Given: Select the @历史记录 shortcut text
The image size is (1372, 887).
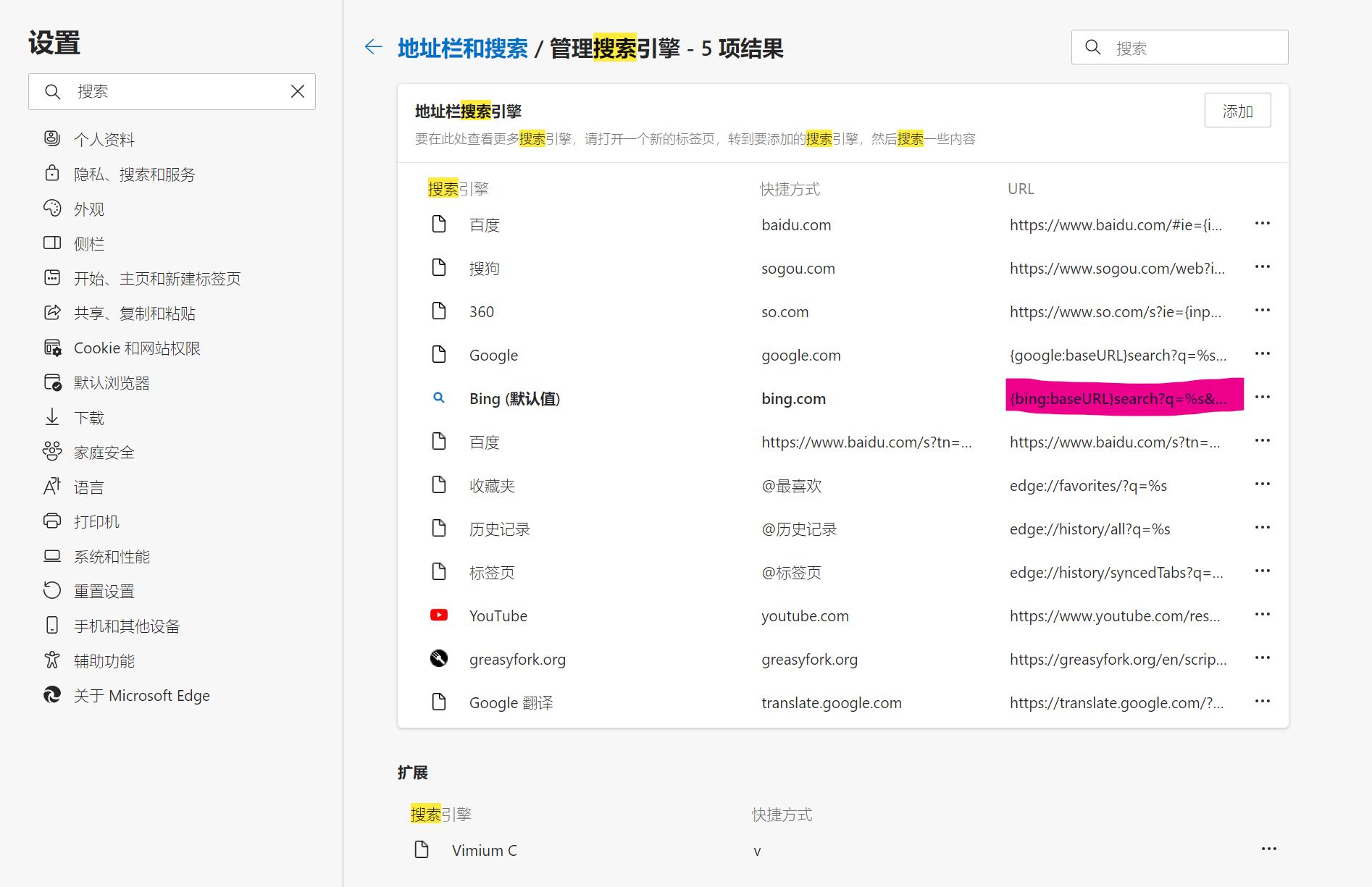Looking at the screenshot, I should 799,529.
